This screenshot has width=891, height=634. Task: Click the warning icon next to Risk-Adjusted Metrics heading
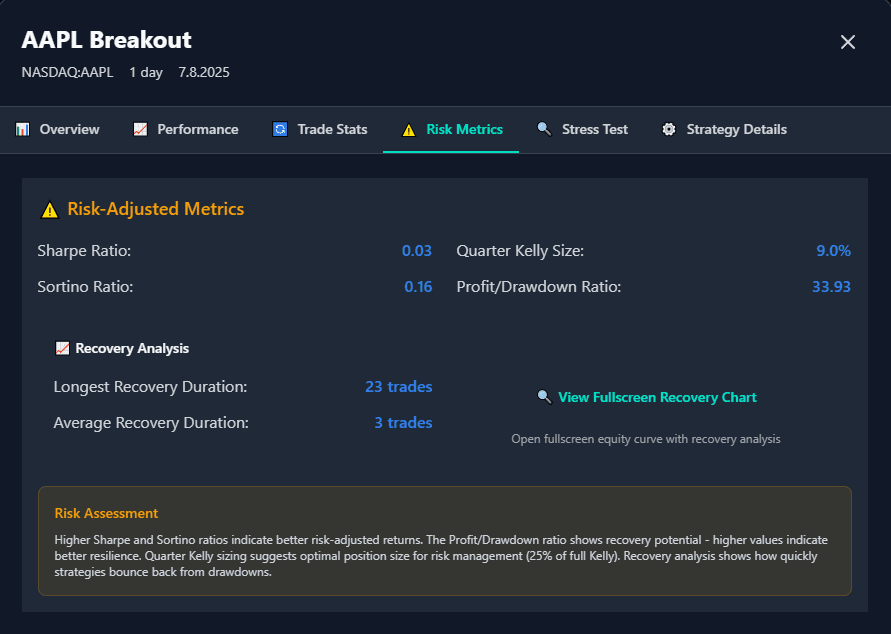[x=49, y=210]
